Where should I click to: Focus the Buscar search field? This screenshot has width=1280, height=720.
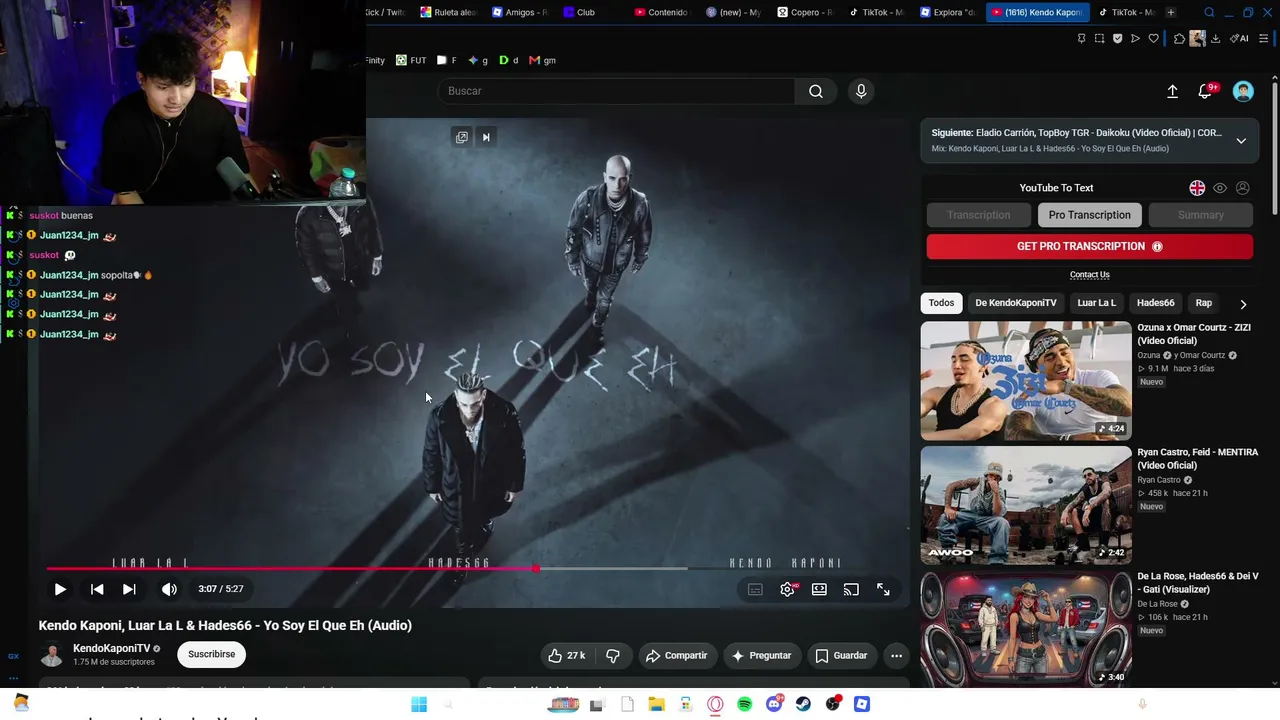[x=616, y=91]
